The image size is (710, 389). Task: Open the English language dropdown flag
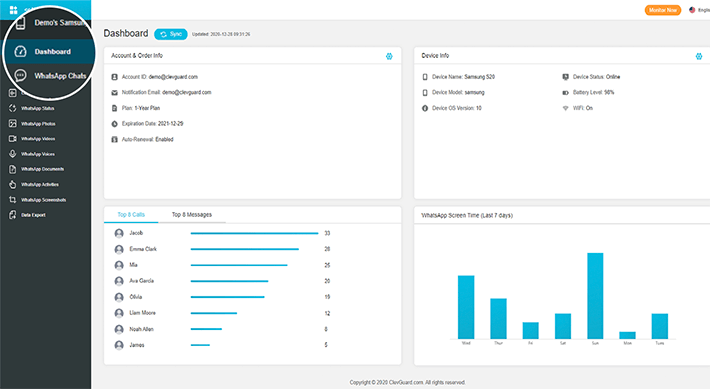(692, 10)
